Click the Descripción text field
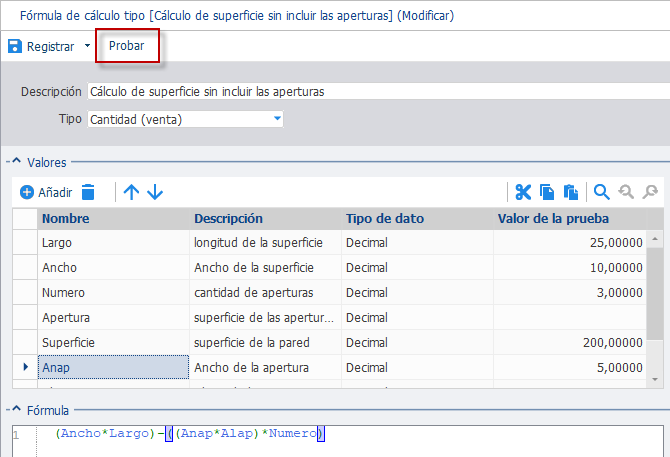 (x=379, y=91)
